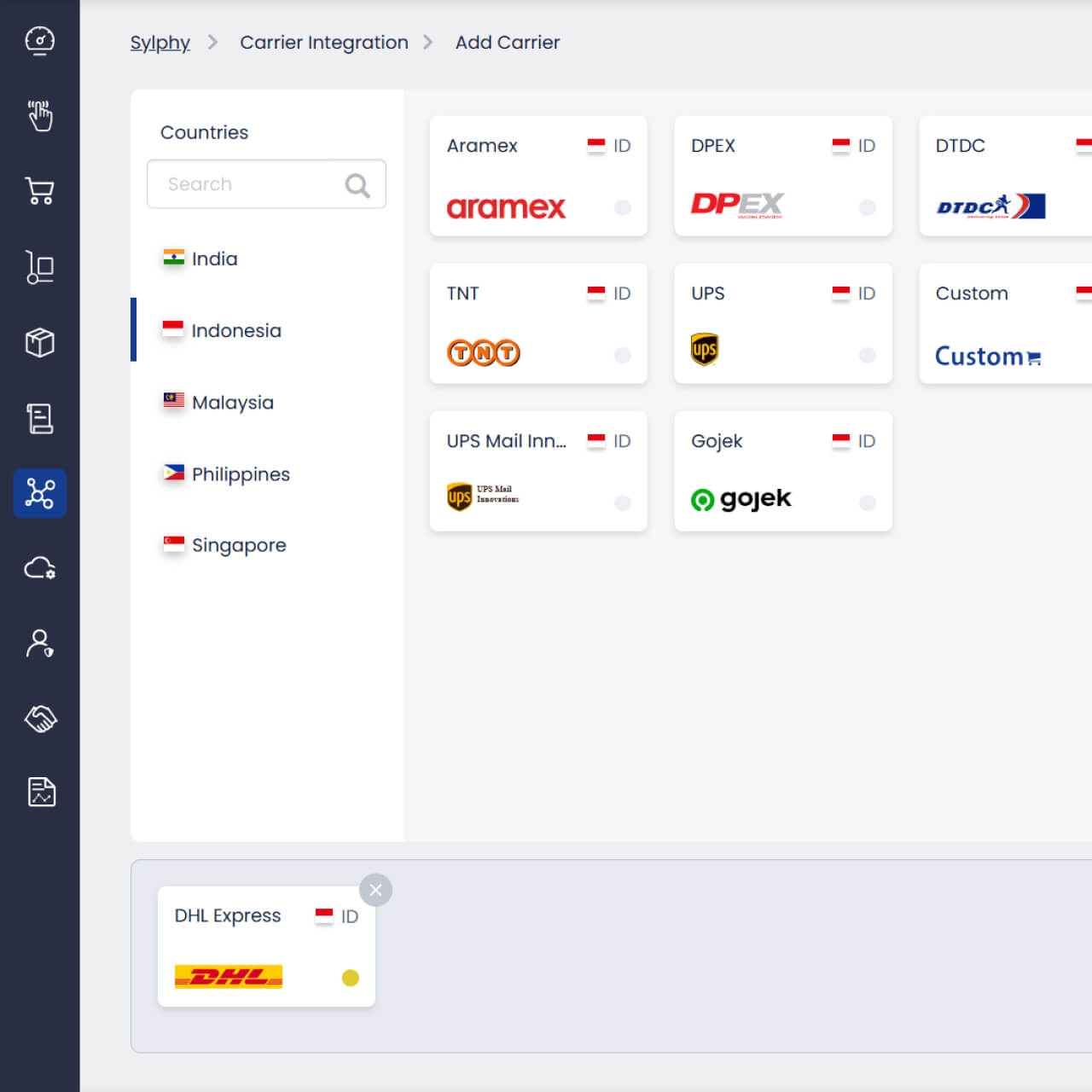Viewport: 1092px width, 1092px height.
Task: Toggle the Aramex carrier selection dot
Action: pos(623,207)
